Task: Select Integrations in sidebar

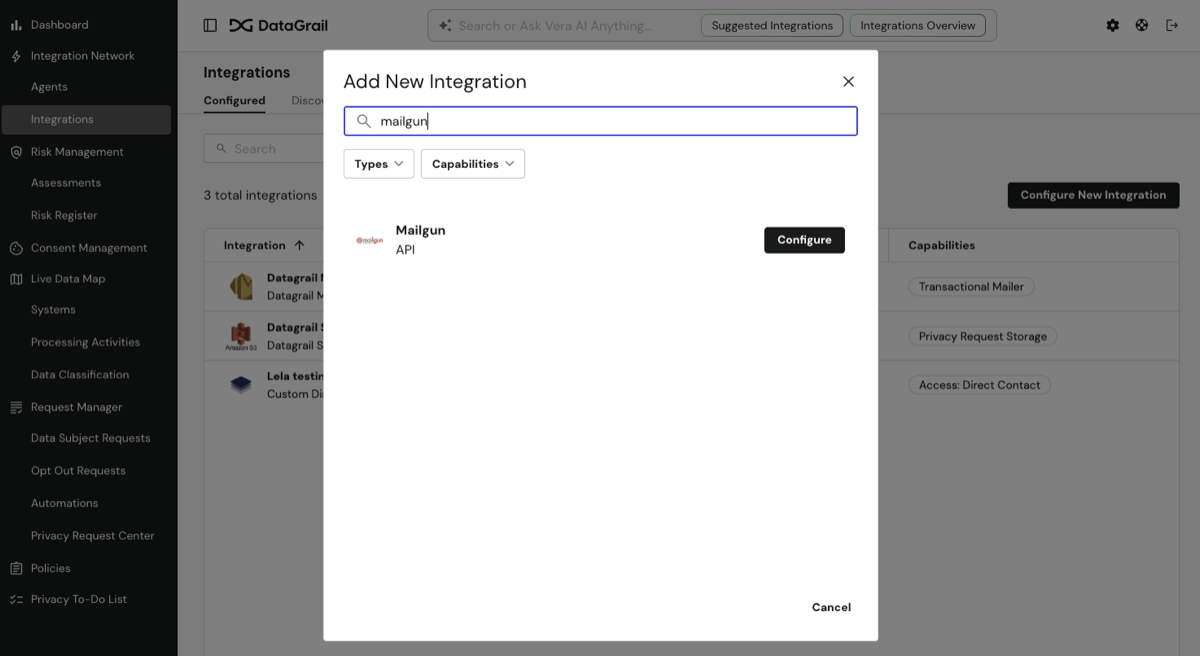Action: coord(86,119)
